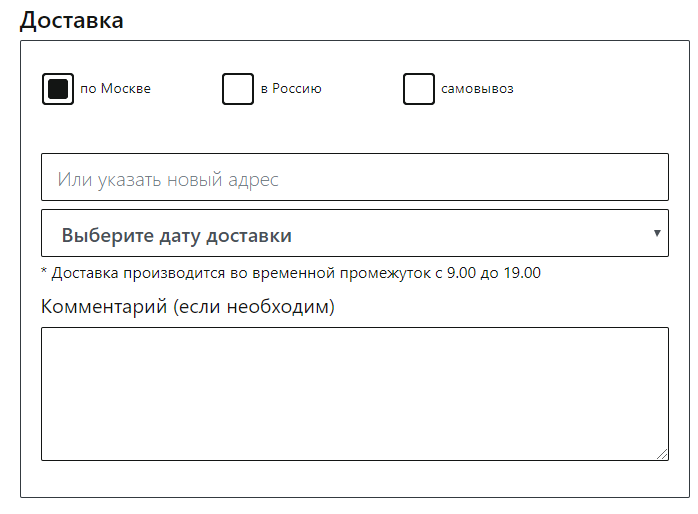Click the 'самовывоз' text label
The width and height of the screenshot is (698, 514).
tap(477, 89)
